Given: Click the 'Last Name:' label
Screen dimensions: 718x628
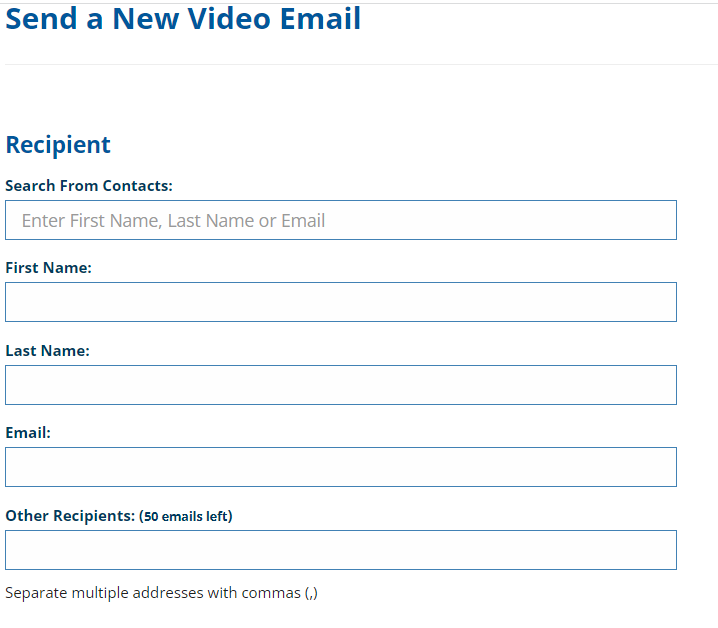Looking at the screenshot, I should (48, 350).
